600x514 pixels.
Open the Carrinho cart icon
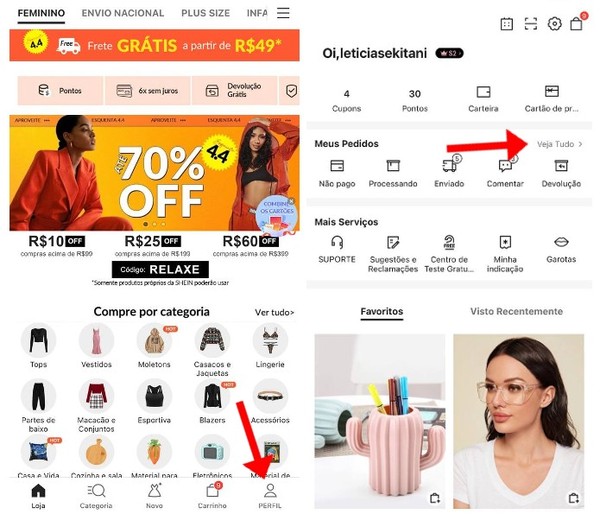pyautogui.click(x=213, y=490)
